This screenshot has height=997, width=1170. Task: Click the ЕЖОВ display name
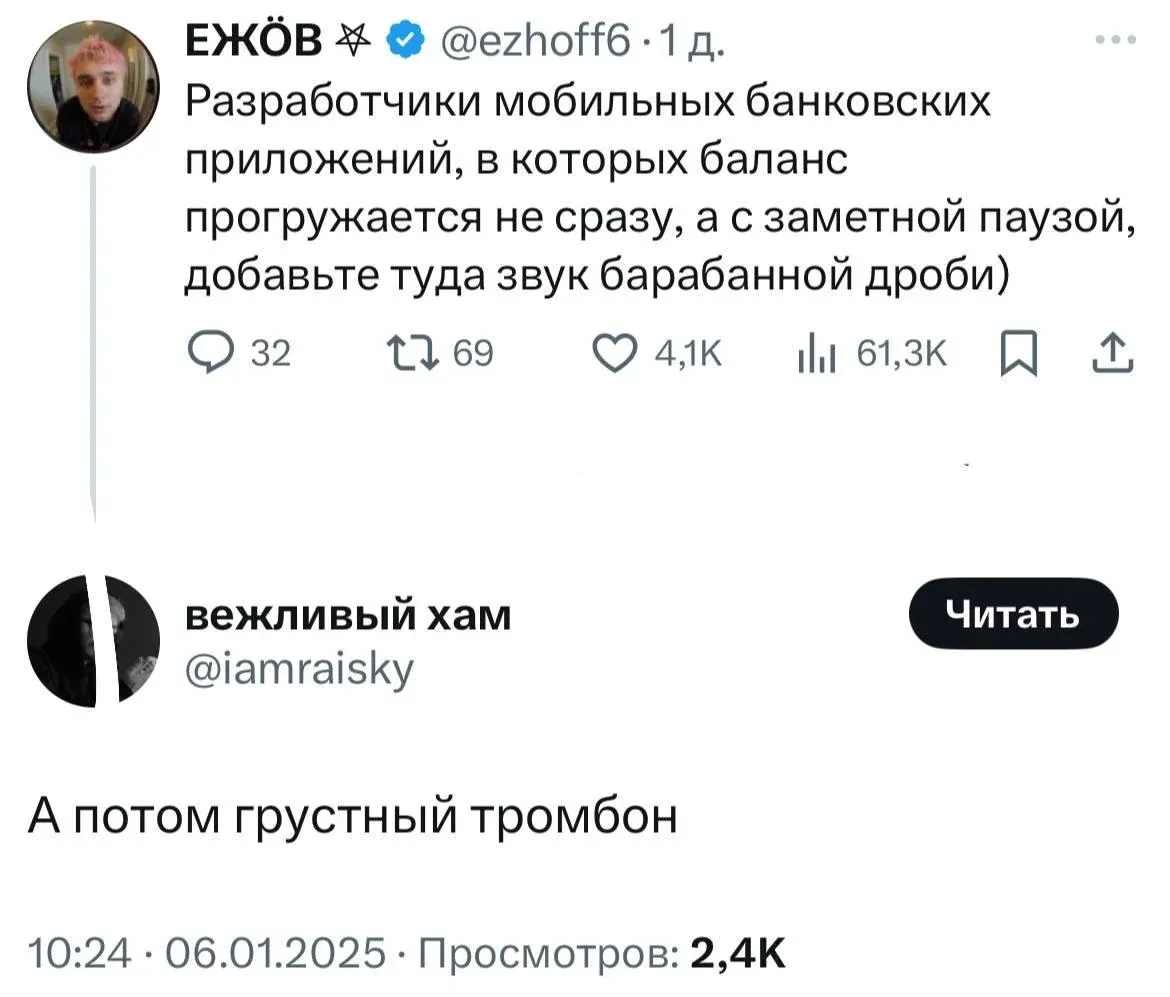[254, 43]
